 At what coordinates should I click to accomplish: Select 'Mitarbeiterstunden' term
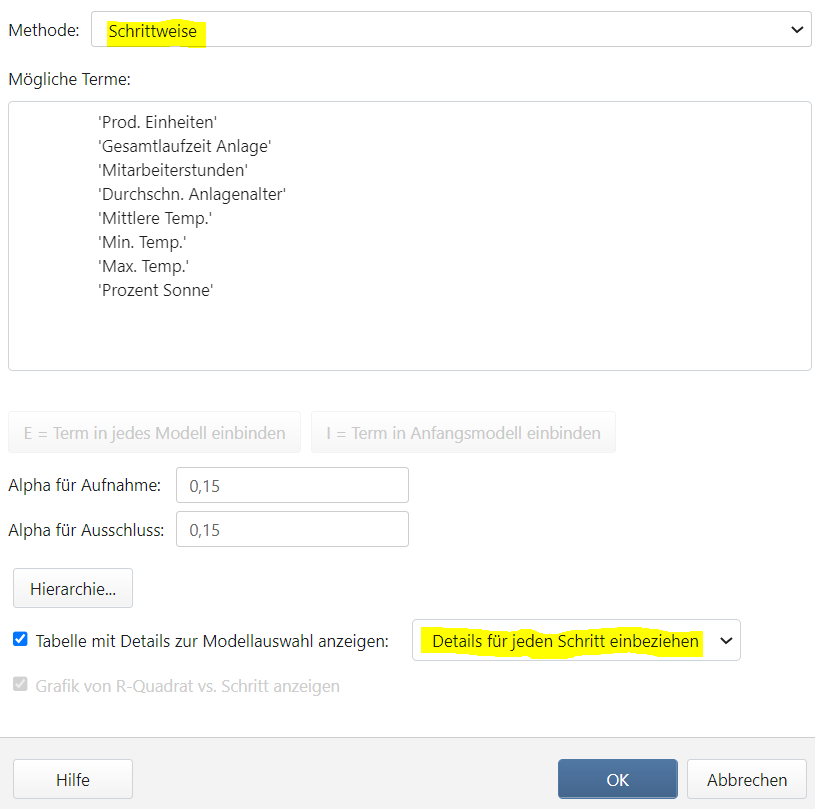click(172, 170)
